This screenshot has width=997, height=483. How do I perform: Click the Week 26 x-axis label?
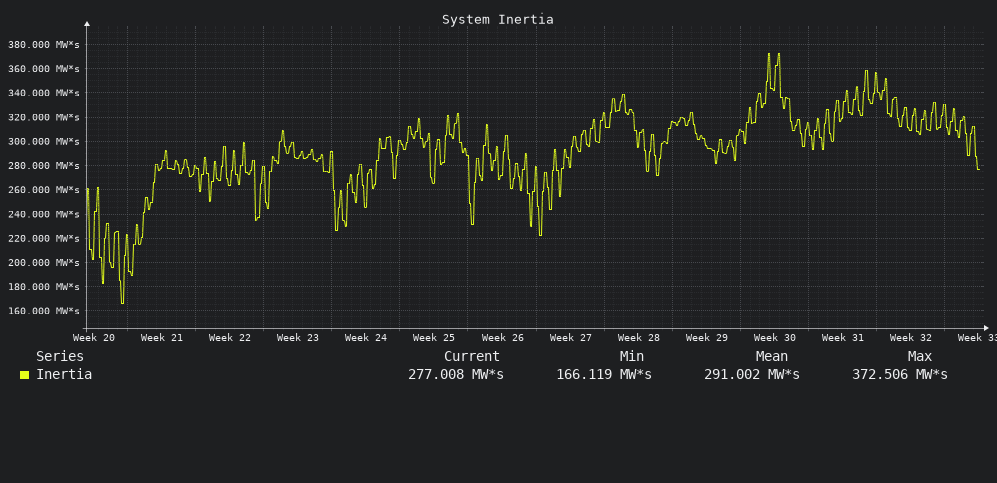click(x=502, y=337)
